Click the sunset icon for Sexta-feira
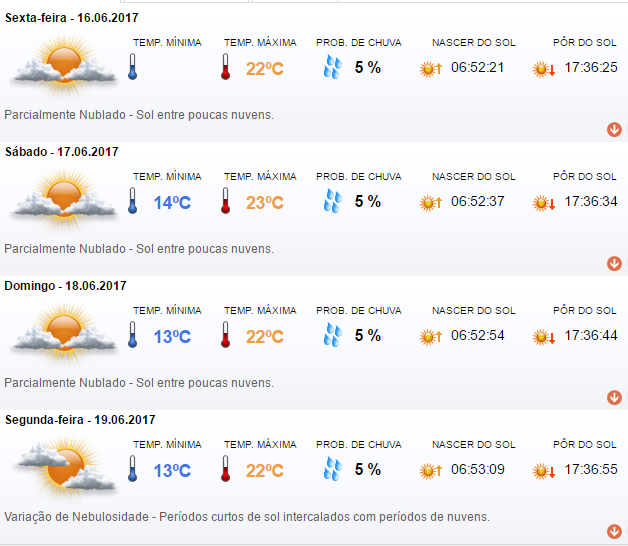Screen dimensions: 628x546 pyautogui.click(x=543, y=69)
